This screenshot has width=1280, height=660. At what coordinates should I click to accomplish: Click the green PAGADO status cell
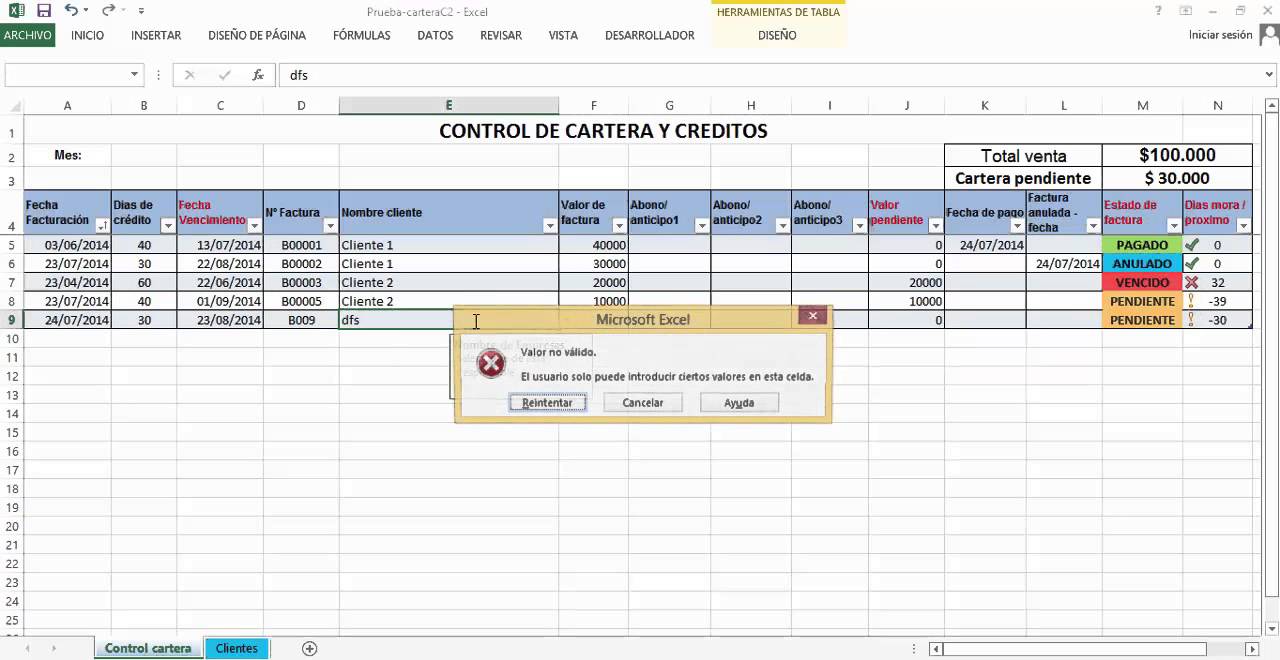1142,245
